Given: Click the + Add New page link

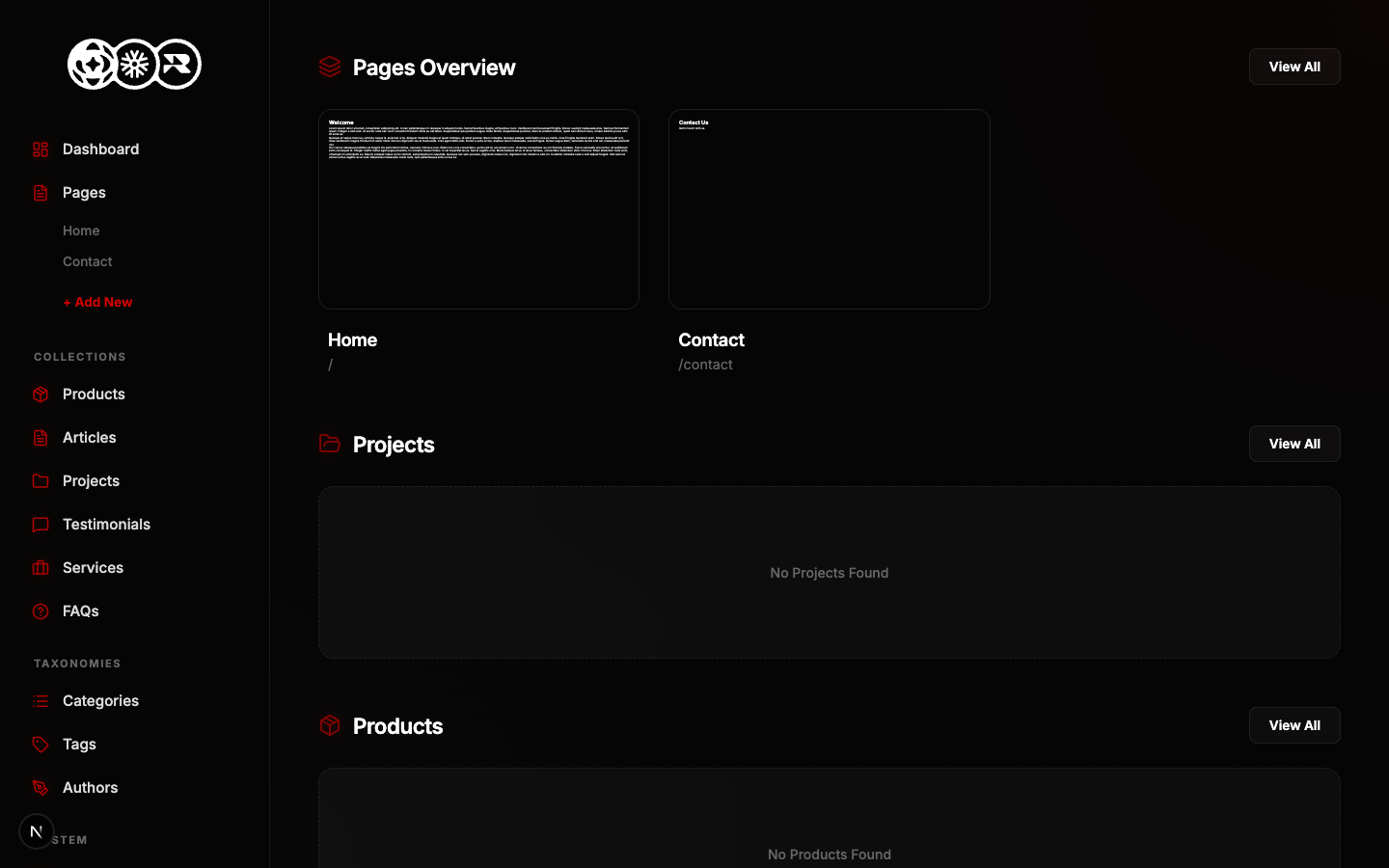Looking at the screenshot, I should click(97, 302).
